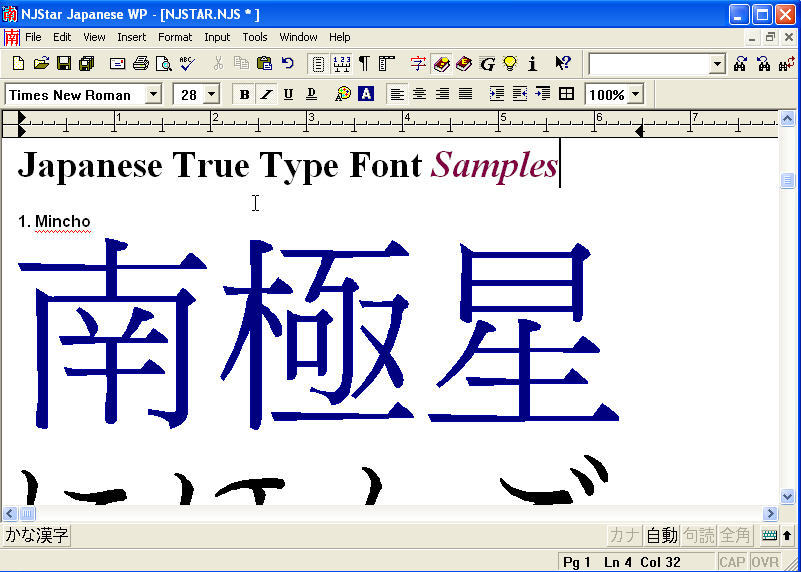
Task: Click the Save floppy disk icon
Action: (63, 64)
